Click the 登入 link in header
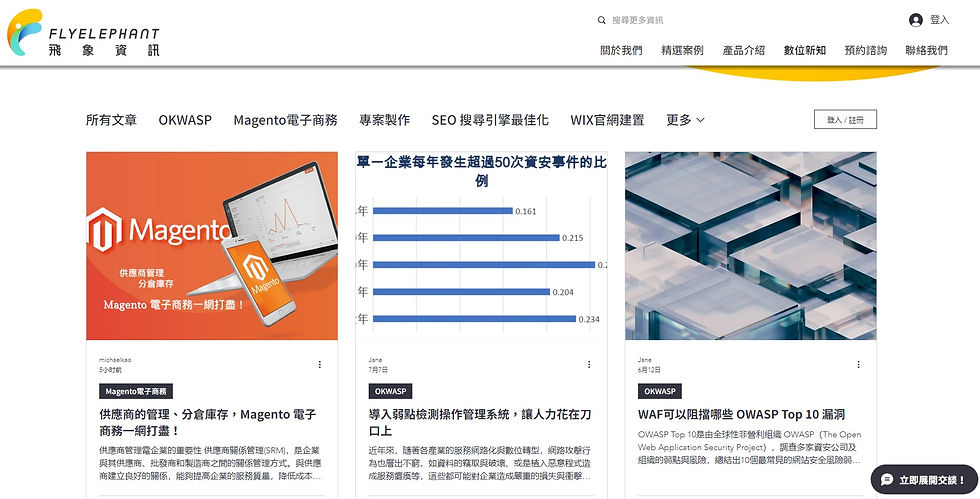 (939, 20)
